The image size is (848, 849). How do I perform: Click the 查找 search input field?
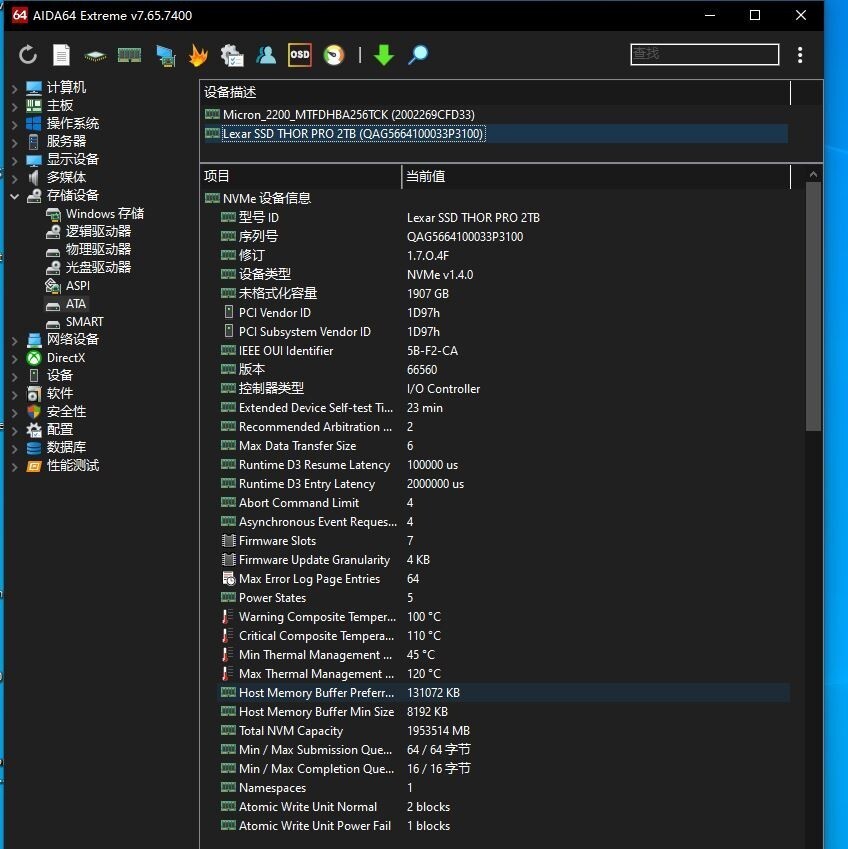703,54
